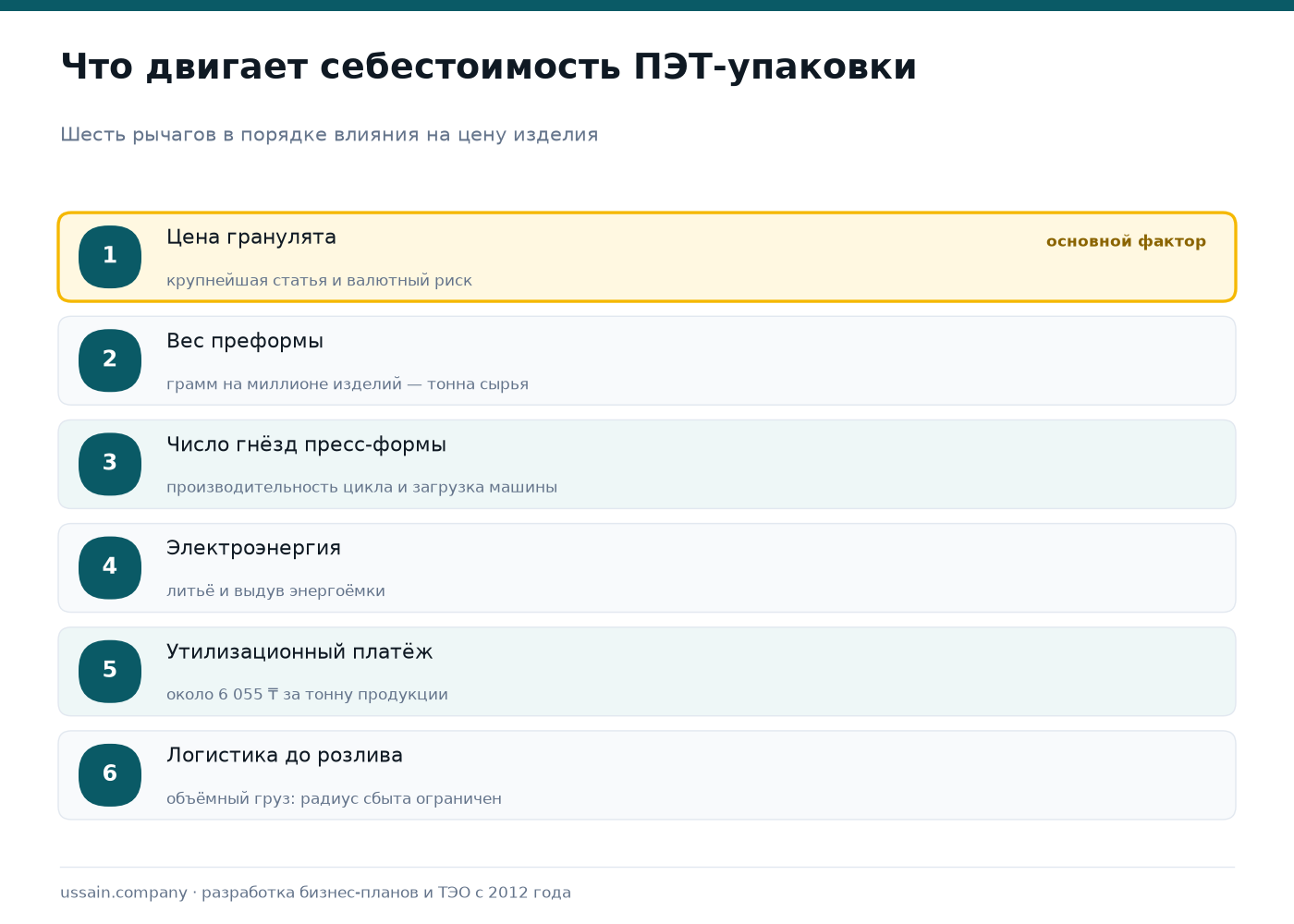Click the note "объёмный груз: радиус сбыта ограничен"

[x=334, y=799]
